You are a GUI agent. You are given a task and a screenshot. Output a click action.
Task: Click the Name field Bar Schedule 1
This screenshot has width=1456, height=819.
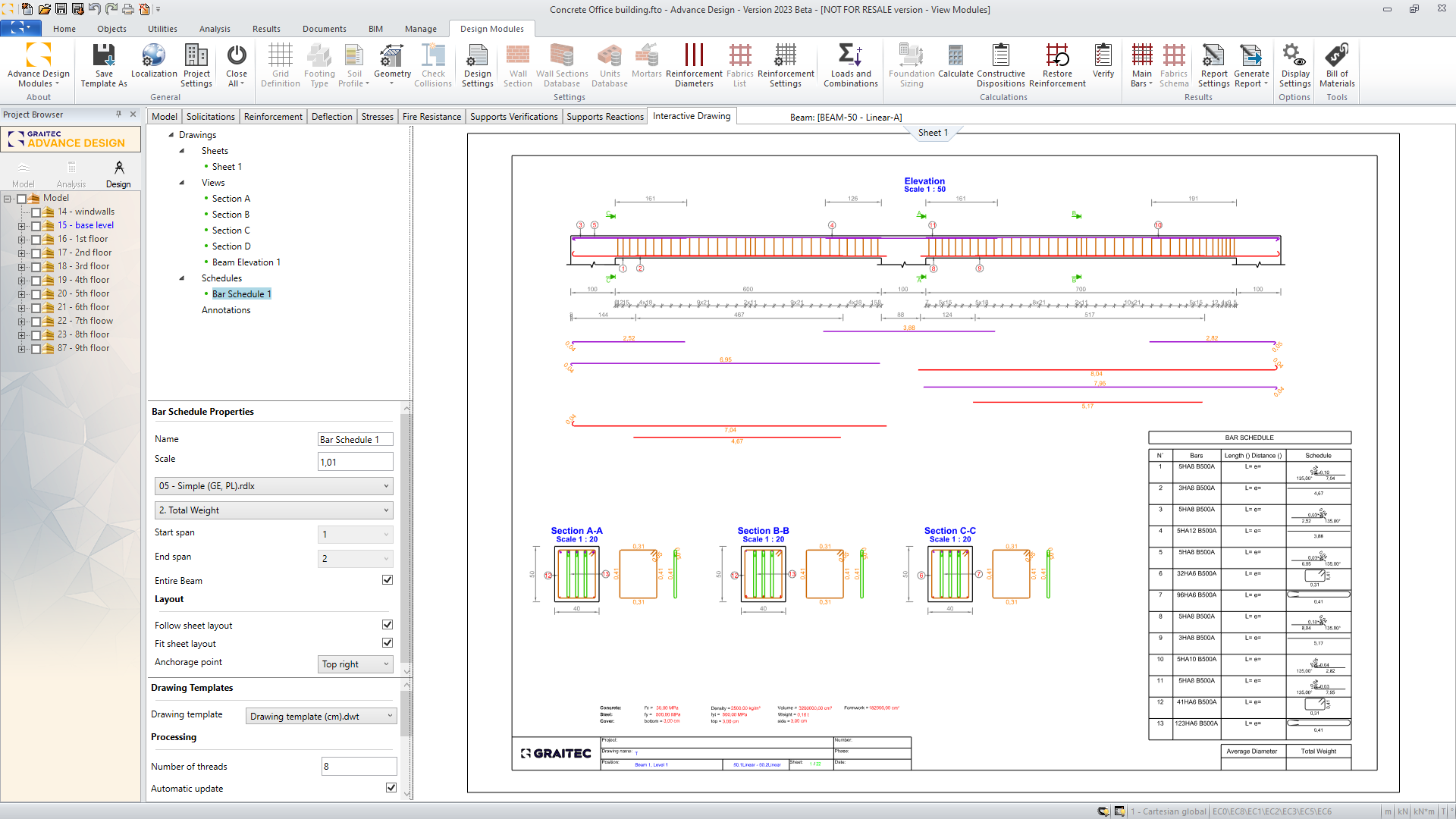click(355, 439)
